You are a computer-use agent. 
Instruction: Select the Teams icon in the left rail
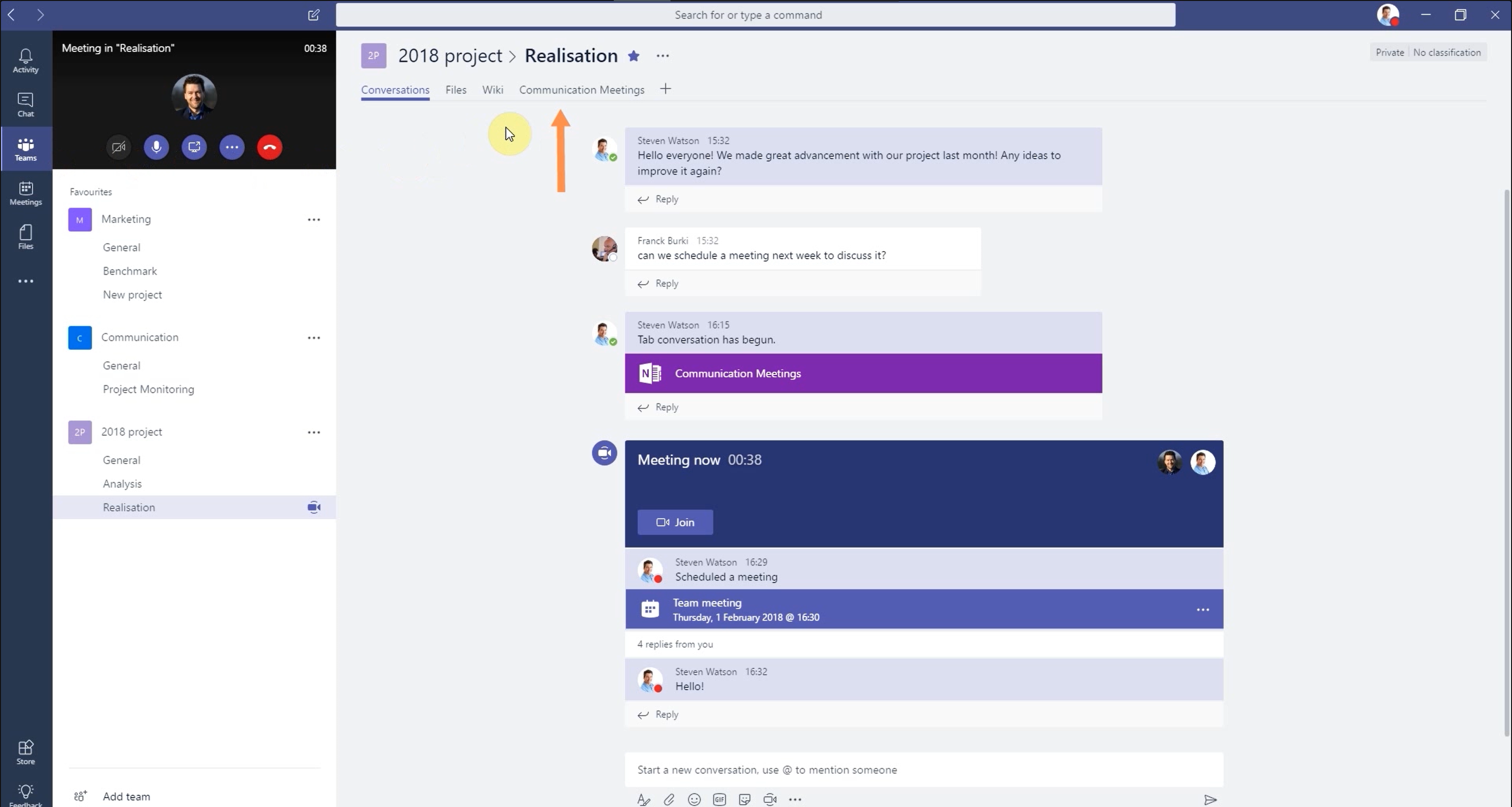click(26, 149)
